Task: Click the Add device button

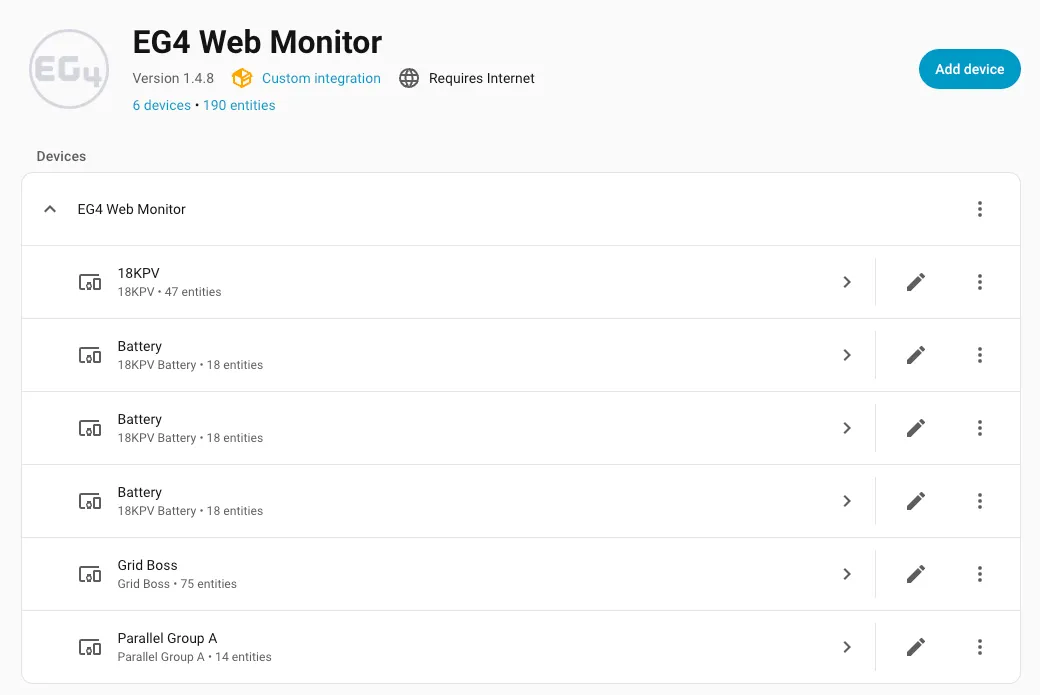Action: pyautogui.click(x=970, y=69)
